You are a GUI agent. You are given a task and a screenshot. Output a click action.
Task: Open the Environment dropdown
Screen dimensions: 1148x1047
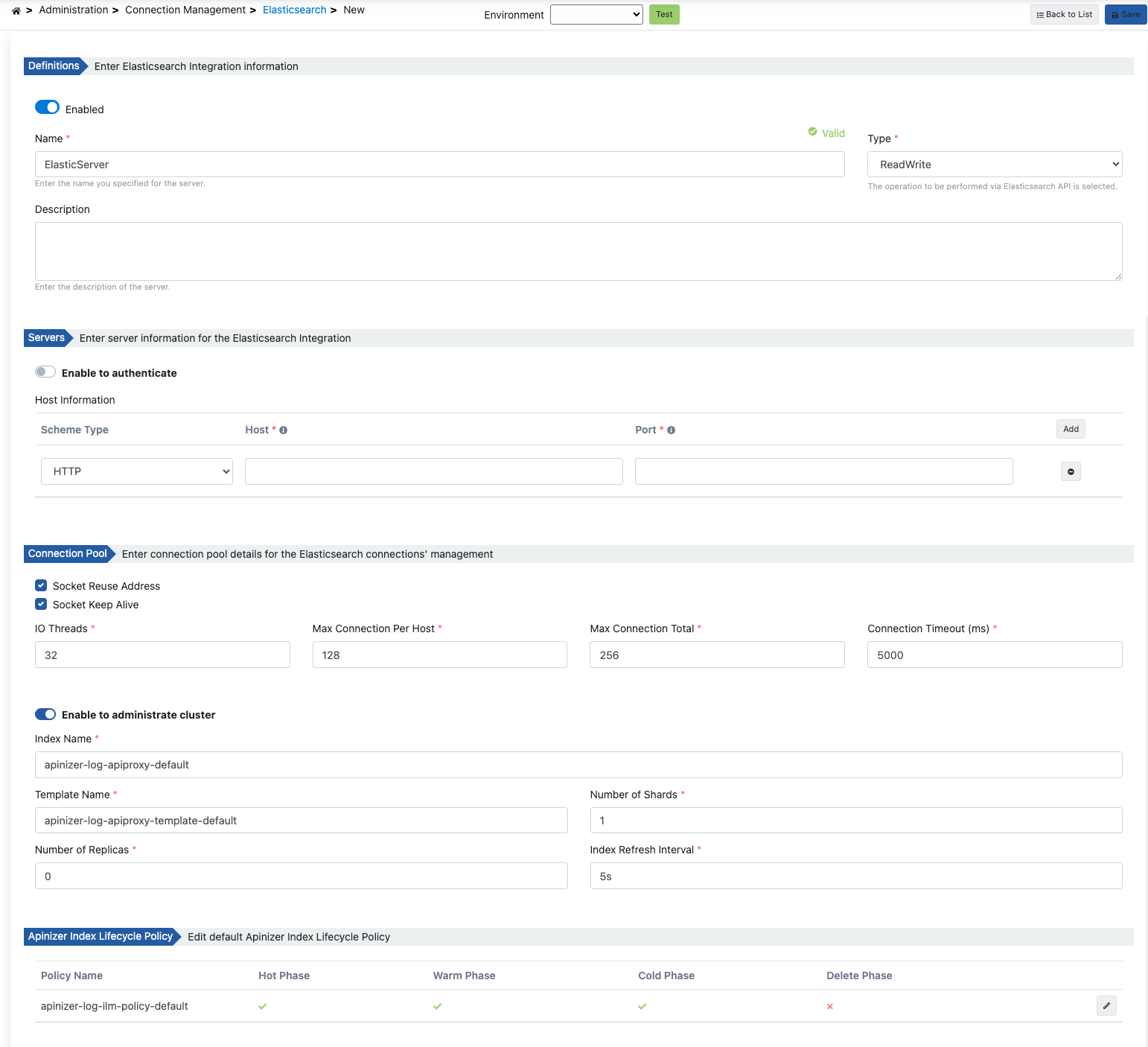(x=596, y=15)
